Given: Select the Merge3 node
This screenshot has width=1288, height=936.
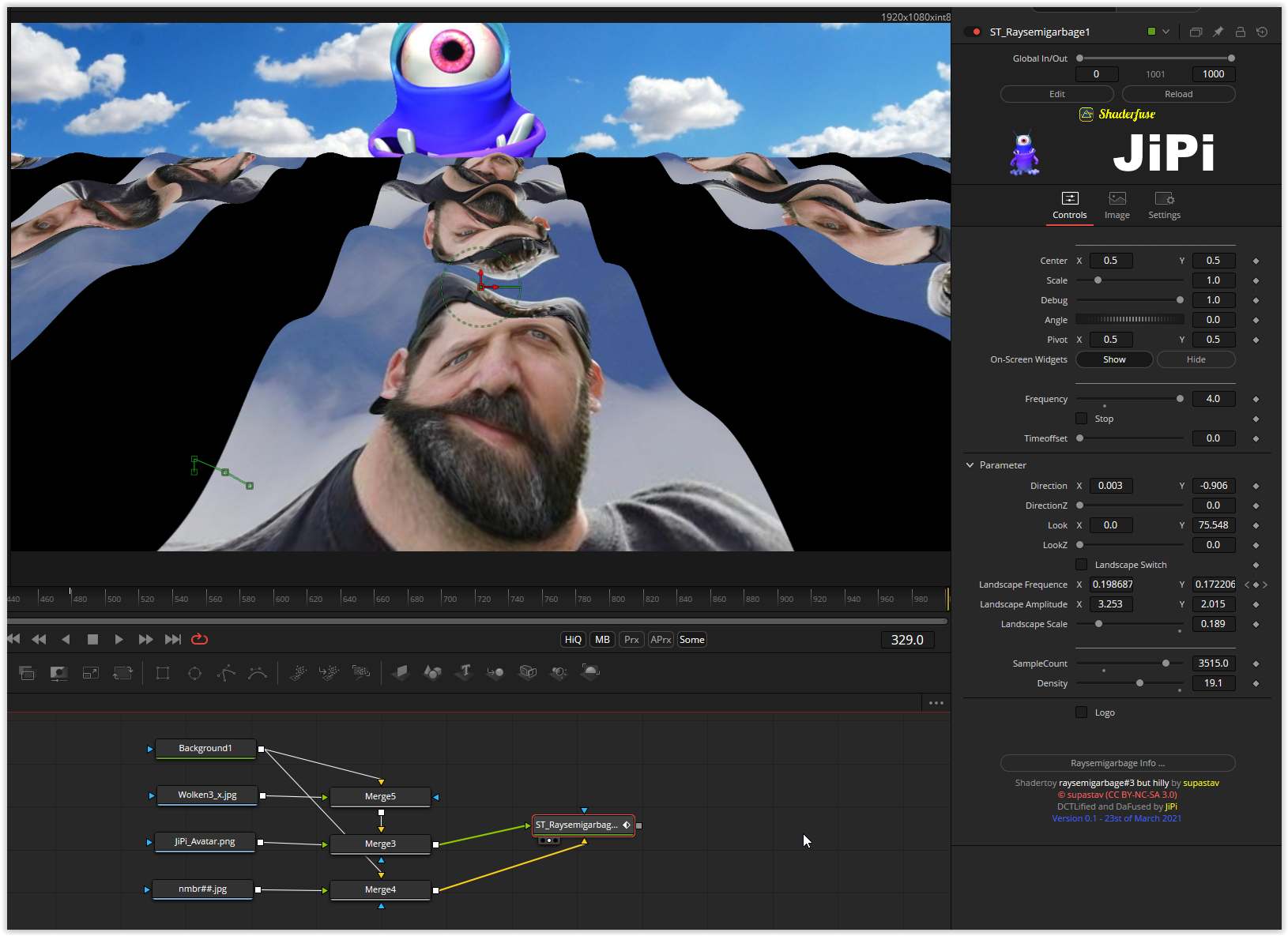Looking at the screenshot, I should (380, 844).
